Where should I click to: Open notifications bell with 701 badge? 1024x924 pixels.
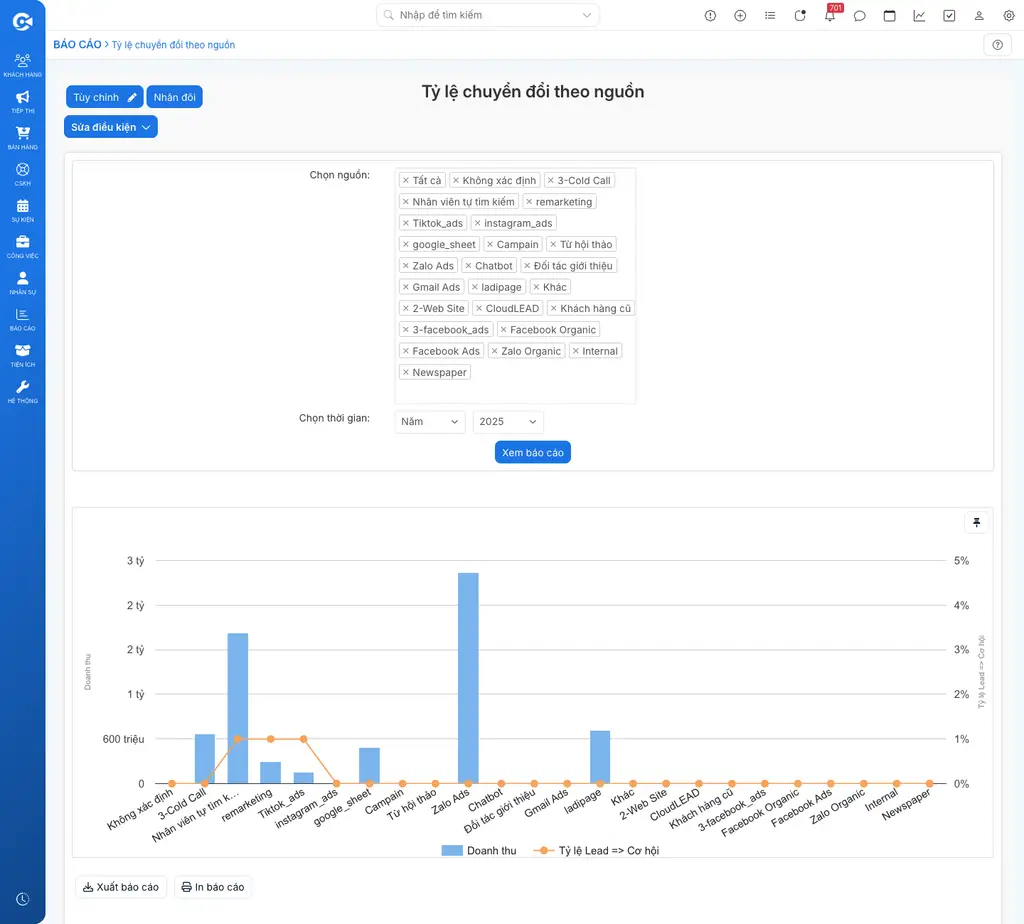click(830, 16)
